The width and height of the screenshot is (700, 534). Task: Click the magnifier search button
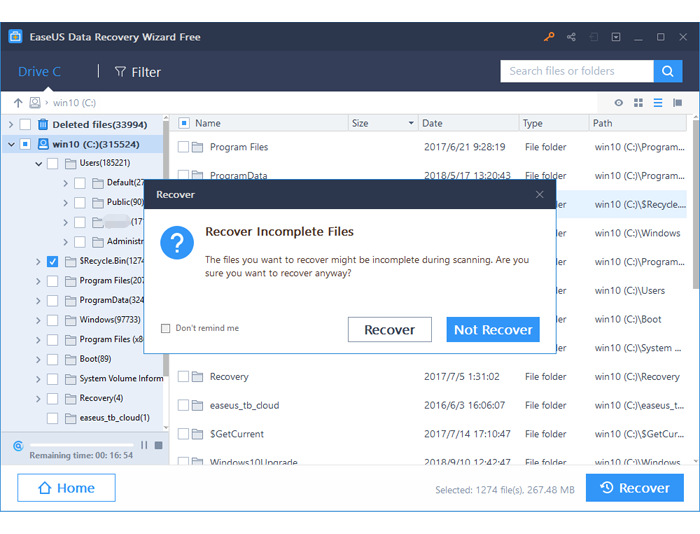(667, 71)
